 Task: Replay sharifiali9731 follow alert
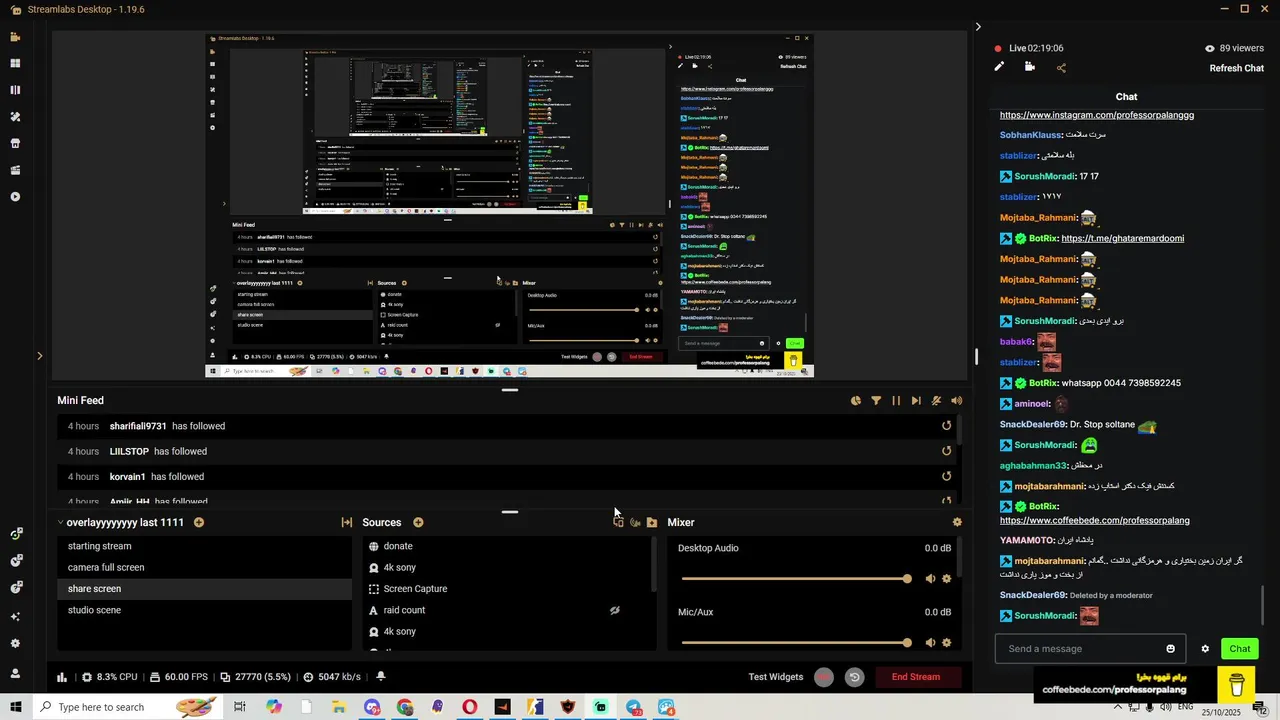946,426
